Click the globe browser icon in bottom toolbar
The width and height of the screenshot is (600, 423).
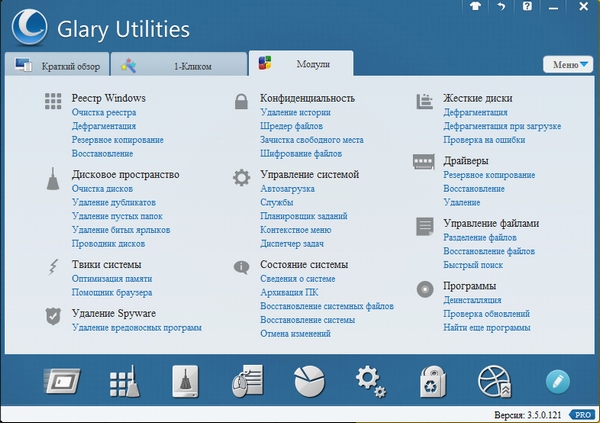[x=495, y=381]
